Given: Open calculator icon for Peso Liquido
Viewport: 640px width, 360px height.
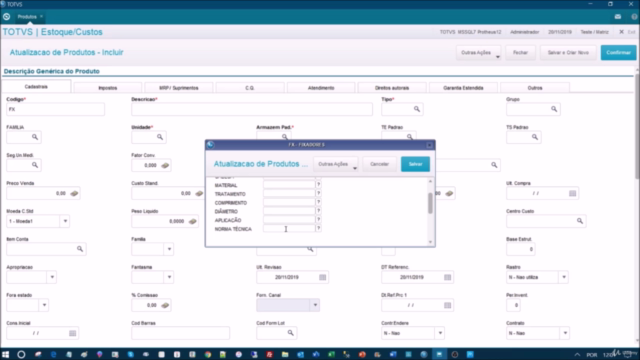Looking at the screenshot, I should point(193,221).
